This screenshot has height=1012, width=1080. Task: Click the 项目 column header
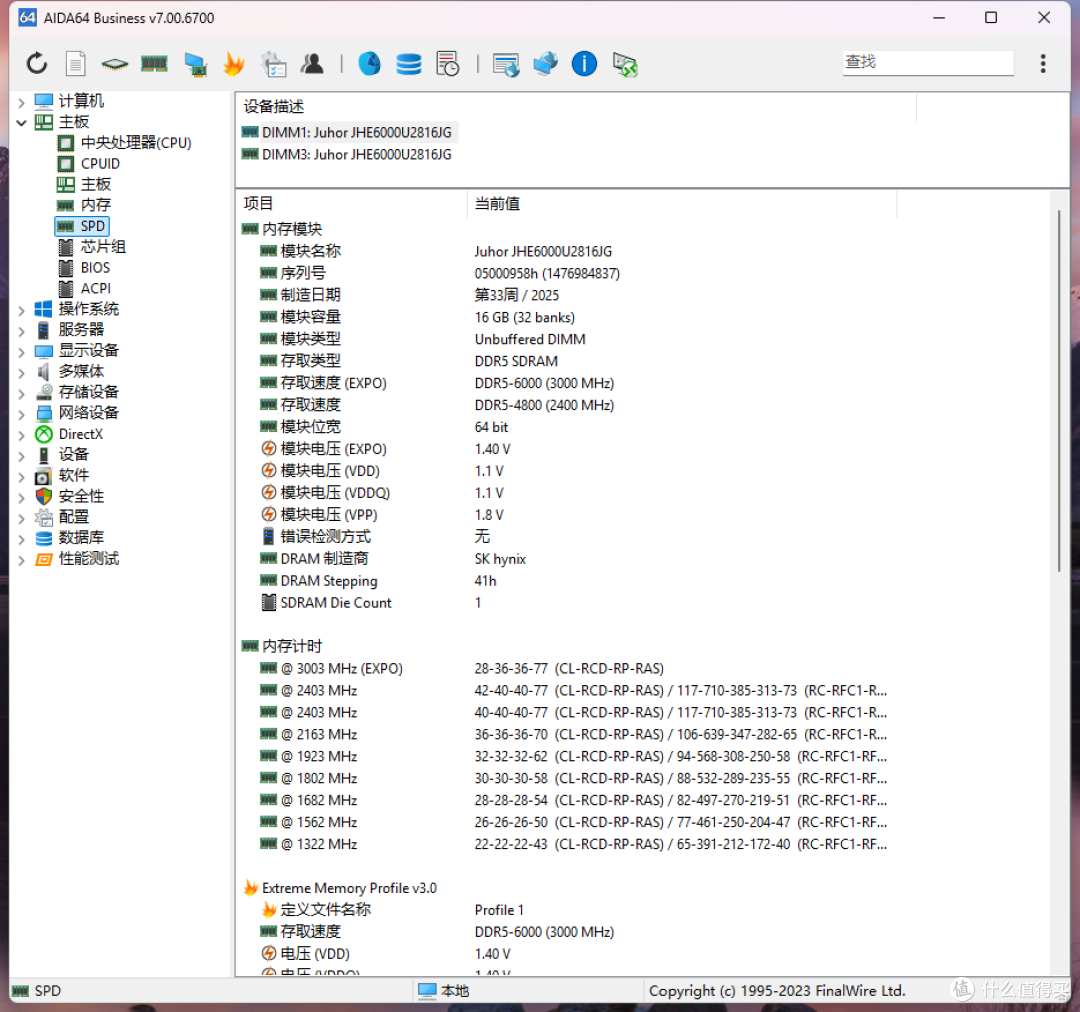tap(351, 203)
